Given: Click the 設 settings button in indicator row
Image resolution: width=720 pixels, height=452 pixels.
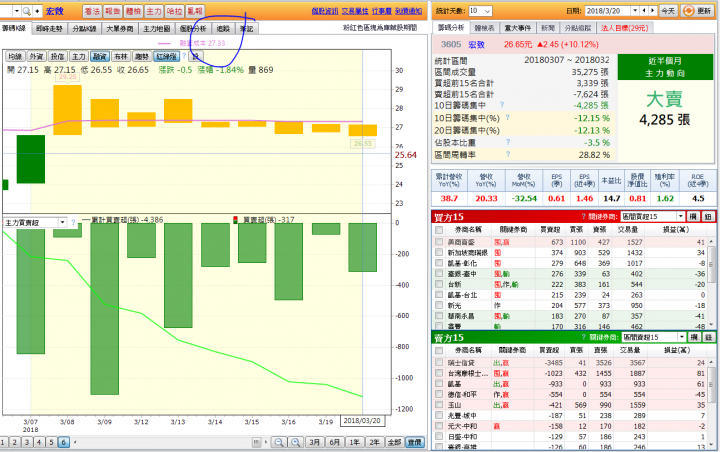Looking at the screenshot, I should click(196, 56).
